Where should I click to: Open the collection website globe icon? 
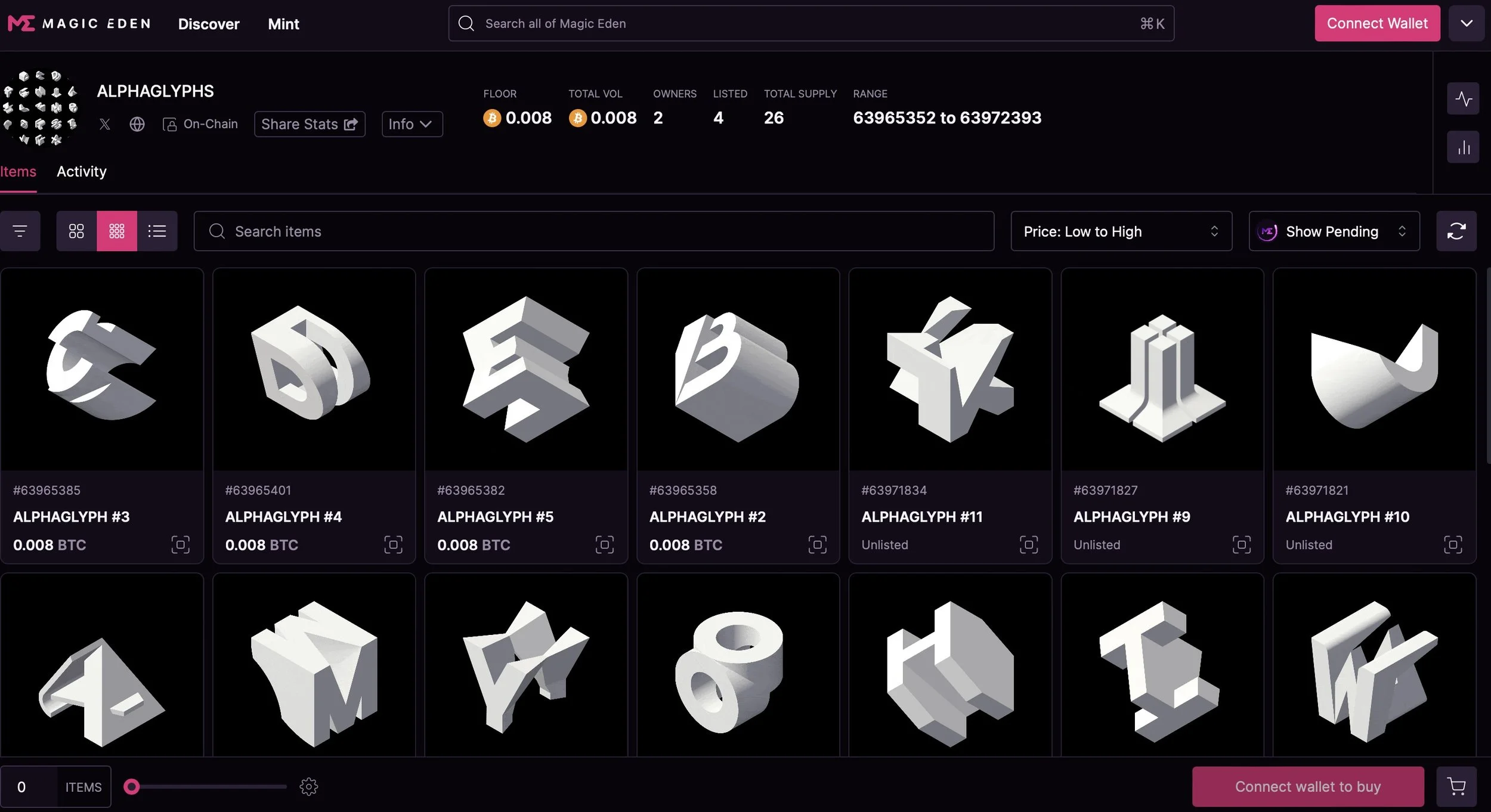[137, 124]
